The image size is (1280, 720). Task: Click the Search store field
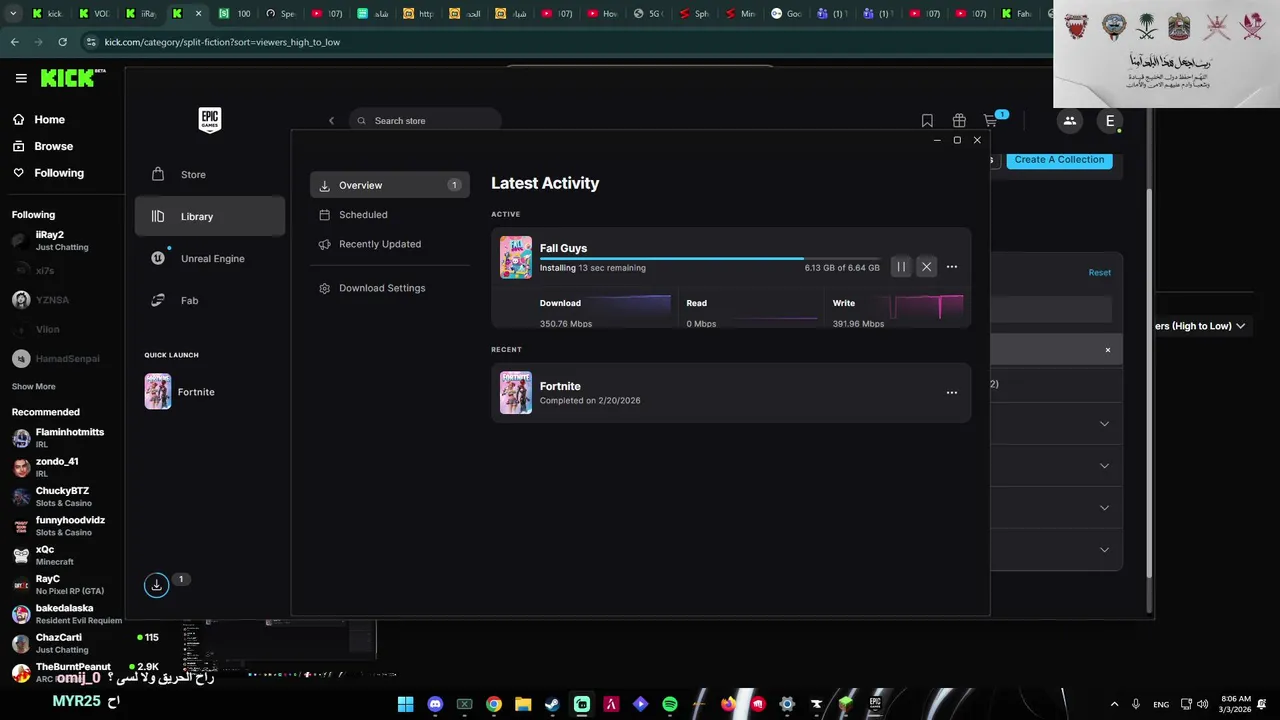[425, 120]
